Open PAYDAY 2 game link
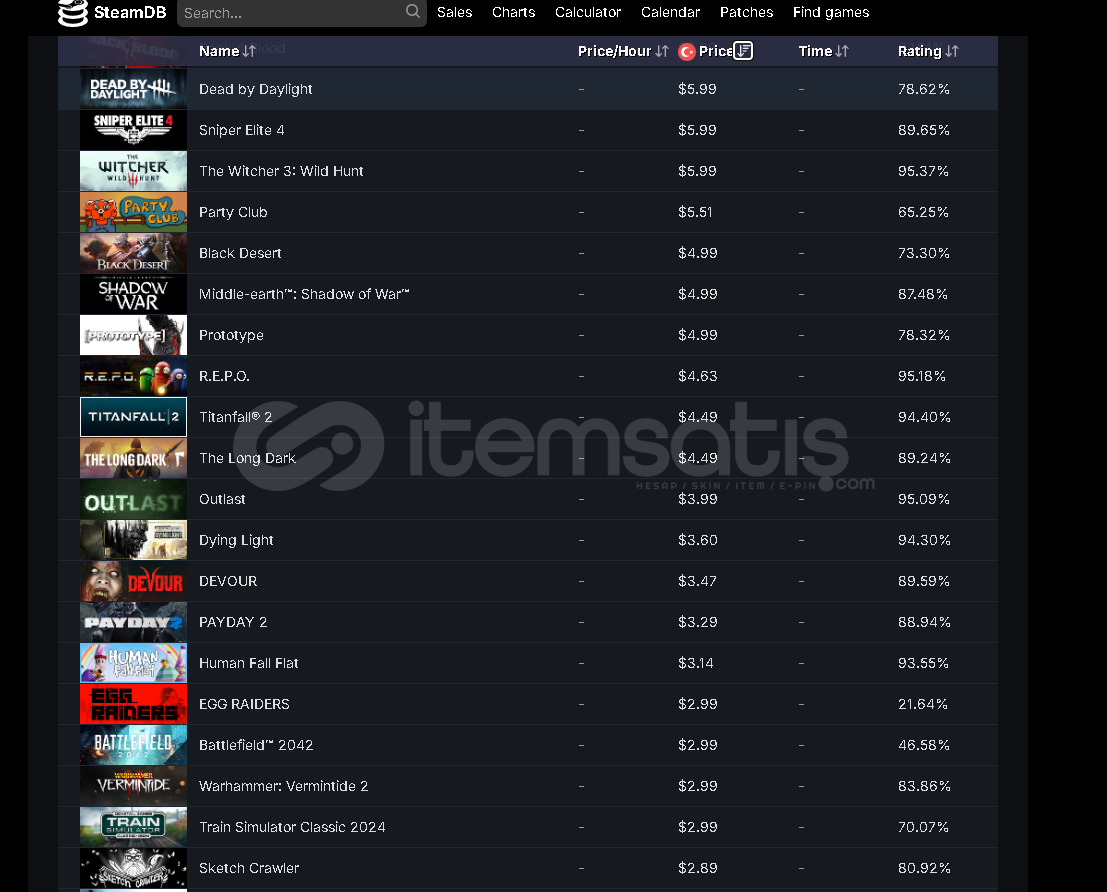This screenshot has width=1107, height=892. click(x=233, y=622)
